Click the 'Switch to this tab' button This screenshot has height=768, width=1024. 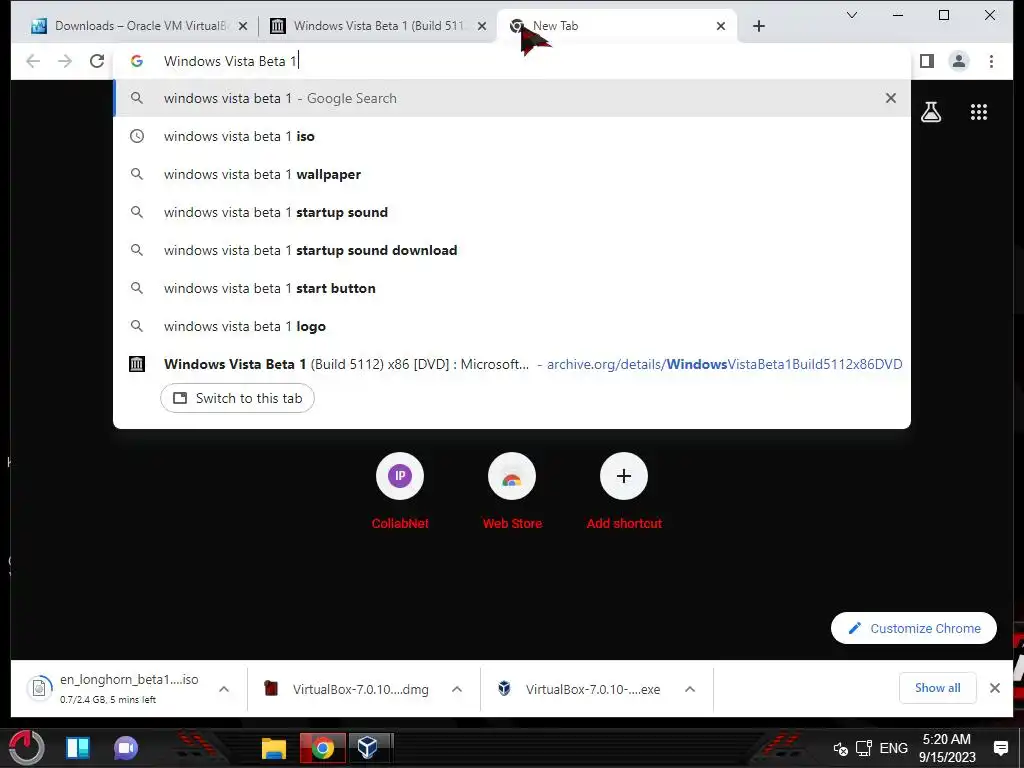point(237,398)
